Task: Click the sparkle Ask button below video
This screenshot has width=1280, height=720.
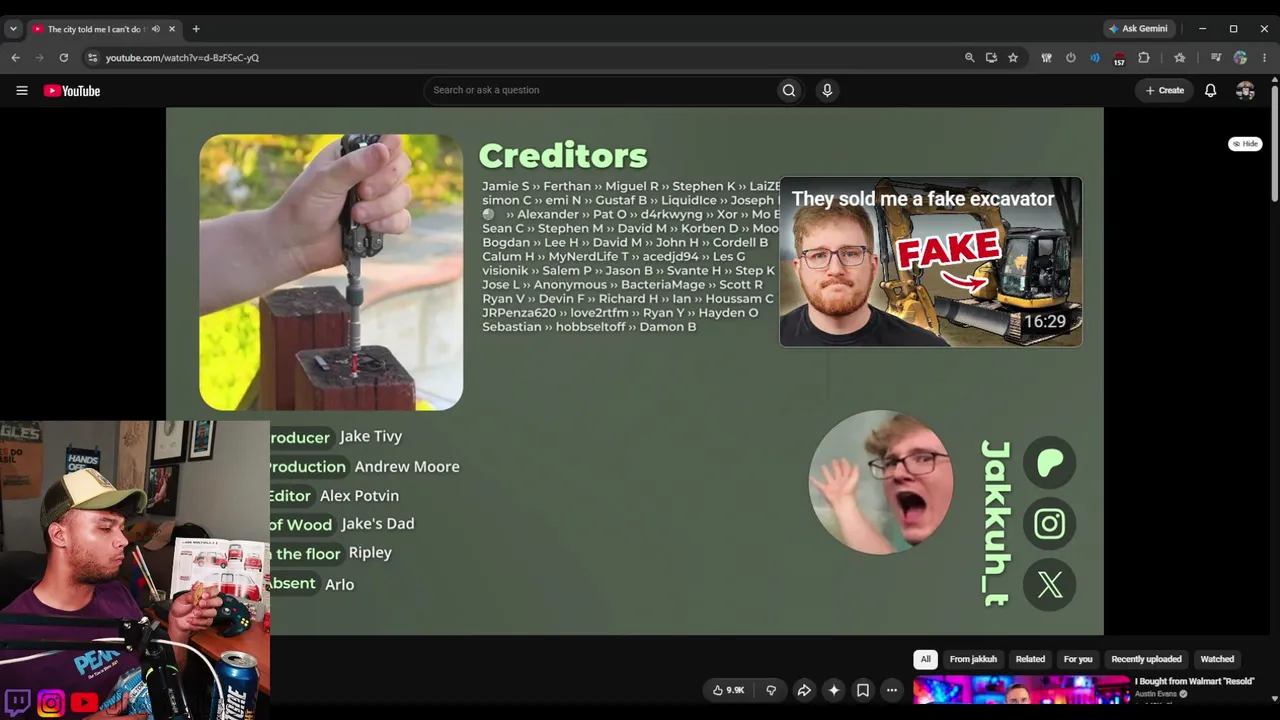Action: (x=834, y=690)
